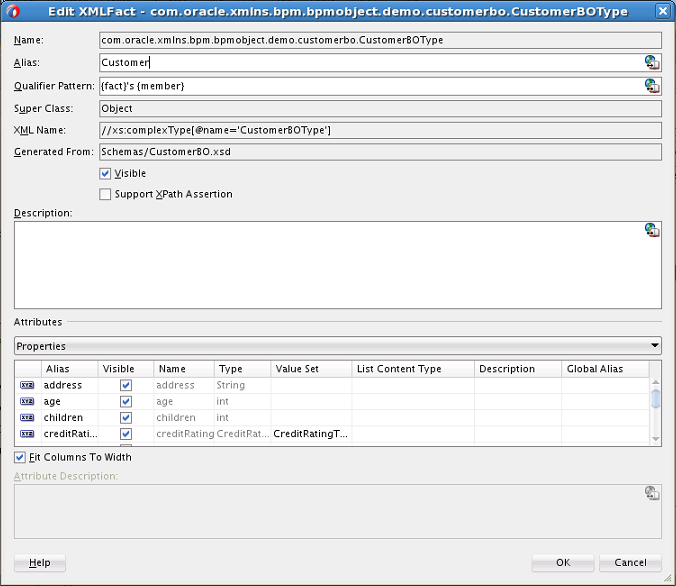Click the Type column header
Image resolution: width=676 pixels, height=586 pixels.
tap(242, 369)
